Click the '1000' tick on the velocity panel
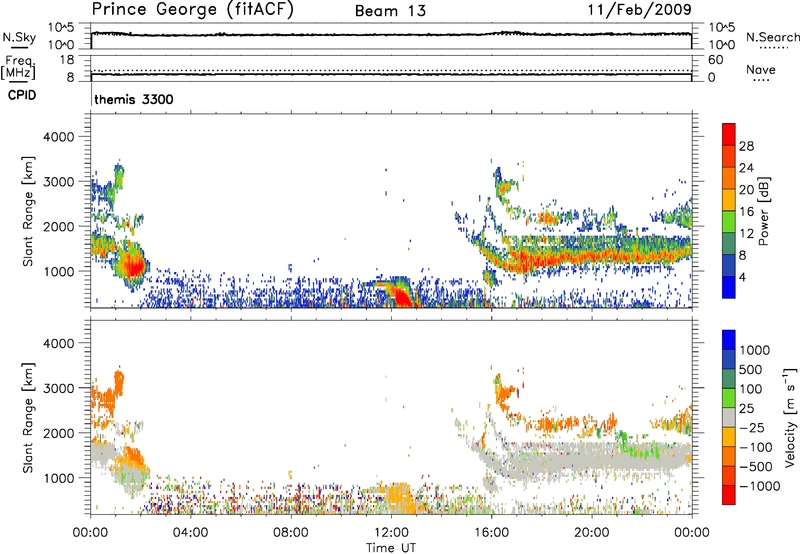The width and height of the screenshot is (800, 554). (58, 478)
